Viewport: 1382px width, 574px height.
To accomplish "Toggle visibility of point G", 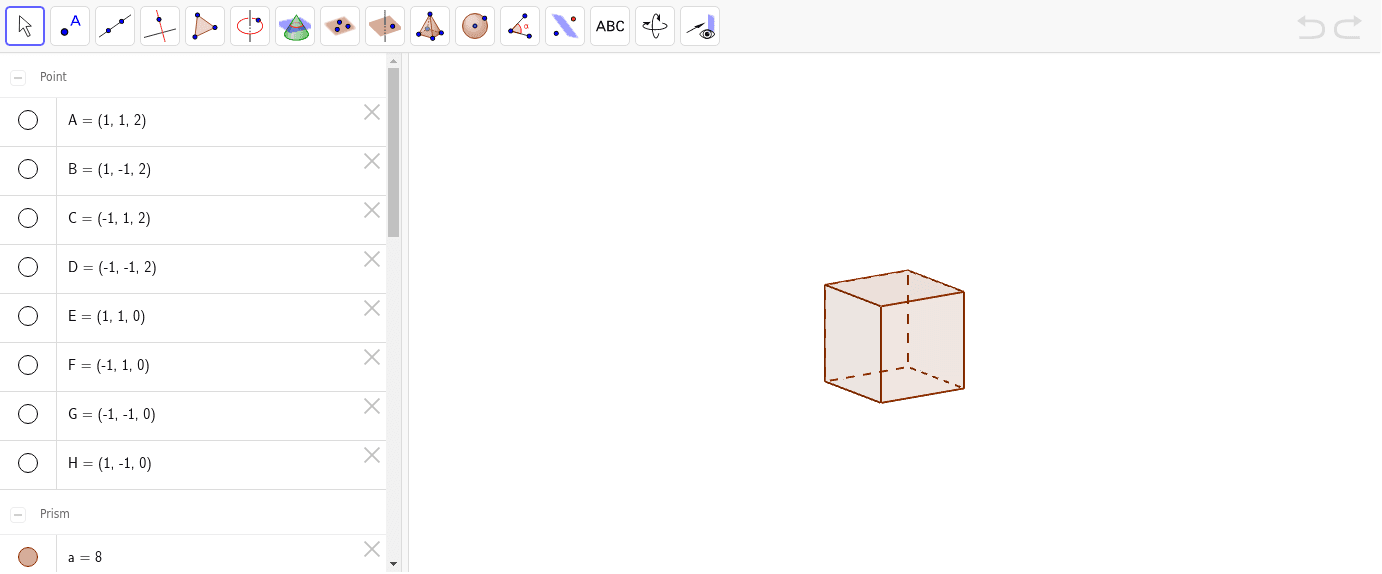I will tap(28, 414).
